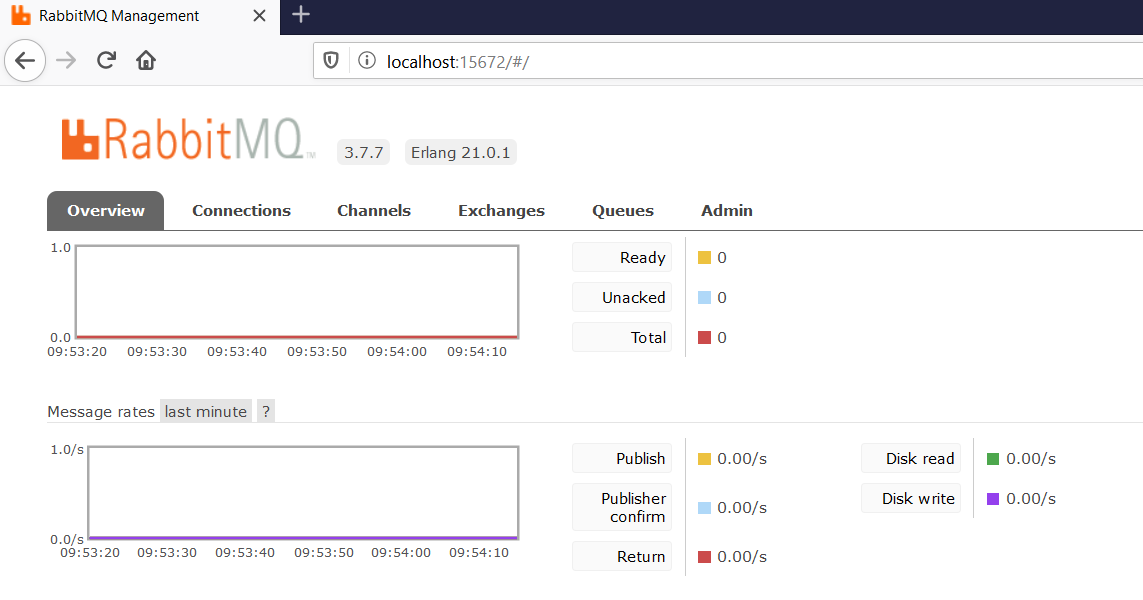
Task: Show site information icon in address bar
Action: click(x=366, y=61)
